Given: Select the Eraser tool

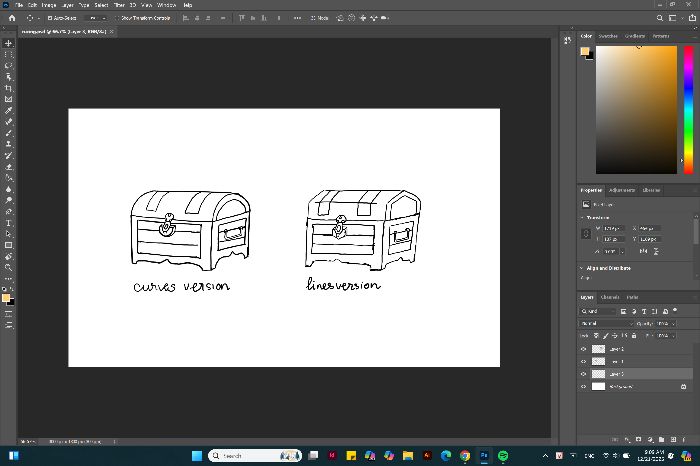Looking at the screenshot, I should pyautogui.click(x=8, y=167).
